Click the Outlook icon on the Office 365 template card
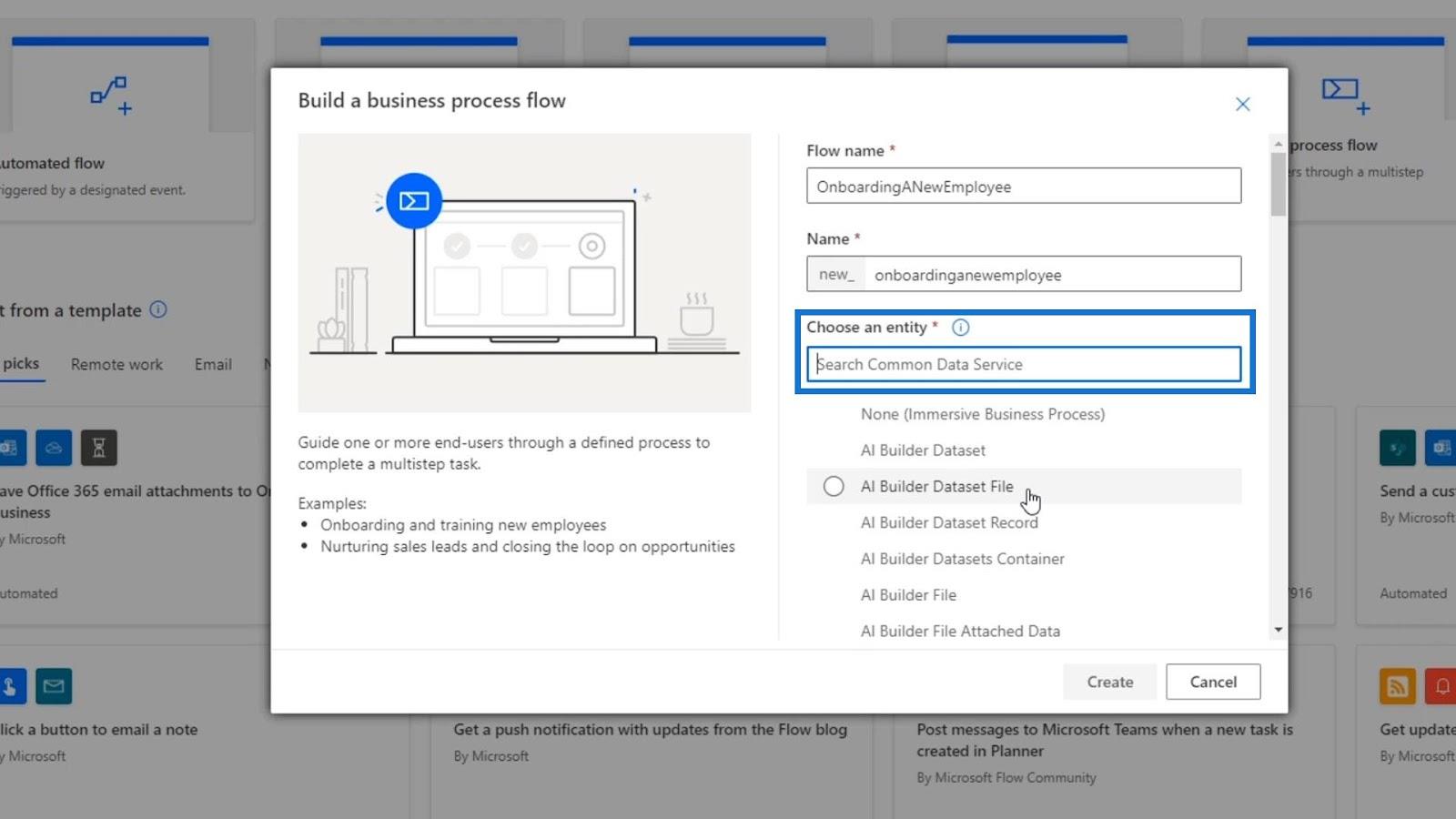This screenshot has height=819, width=1456. 12,448
